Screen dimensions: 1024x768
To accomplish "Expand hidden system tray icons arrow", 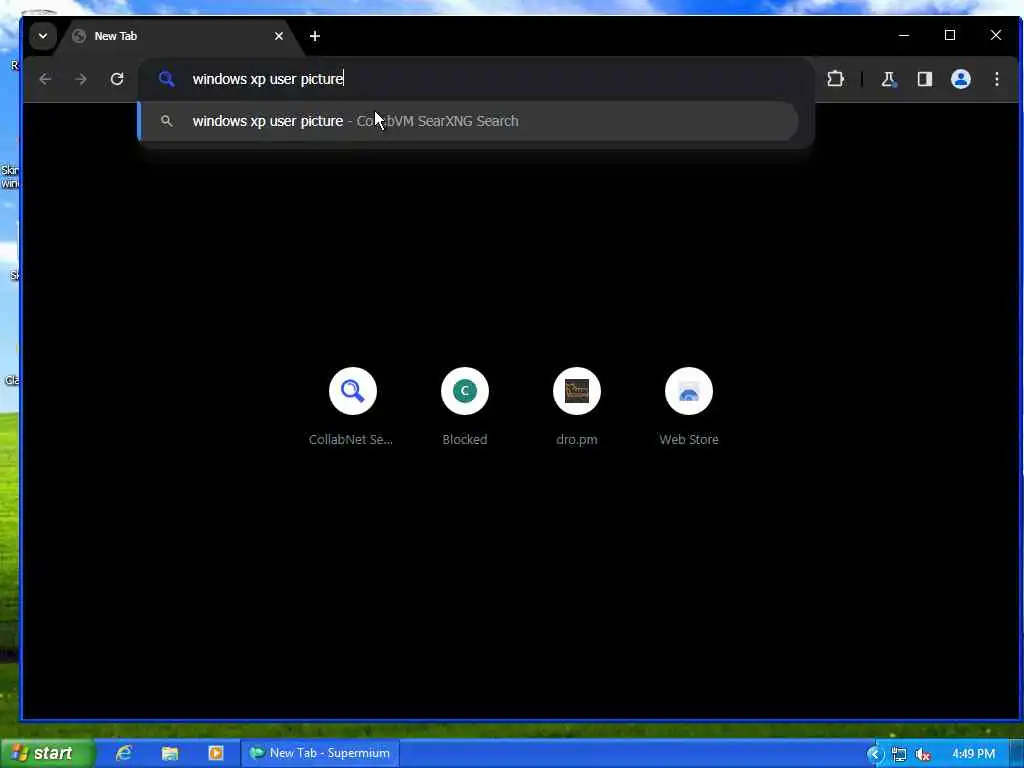I will (874, 754).
